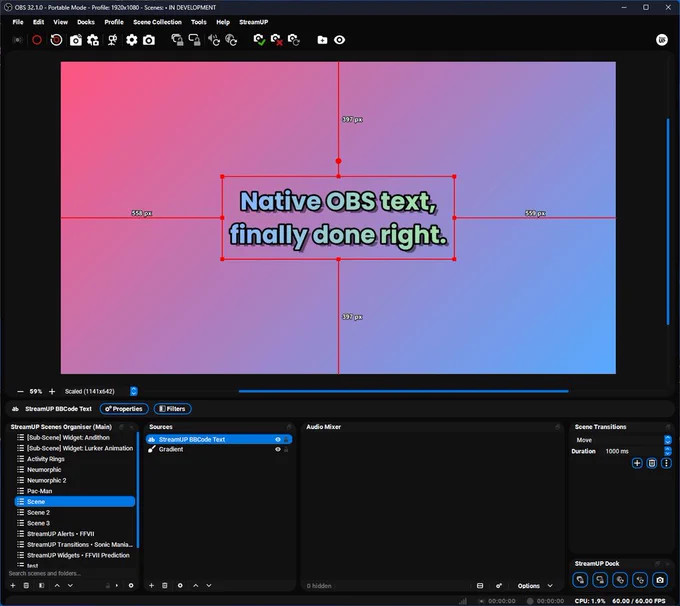Click the refresh audio monitoring icon
Viewport: 680px width, 606px height.
click(x=214, y=40)
